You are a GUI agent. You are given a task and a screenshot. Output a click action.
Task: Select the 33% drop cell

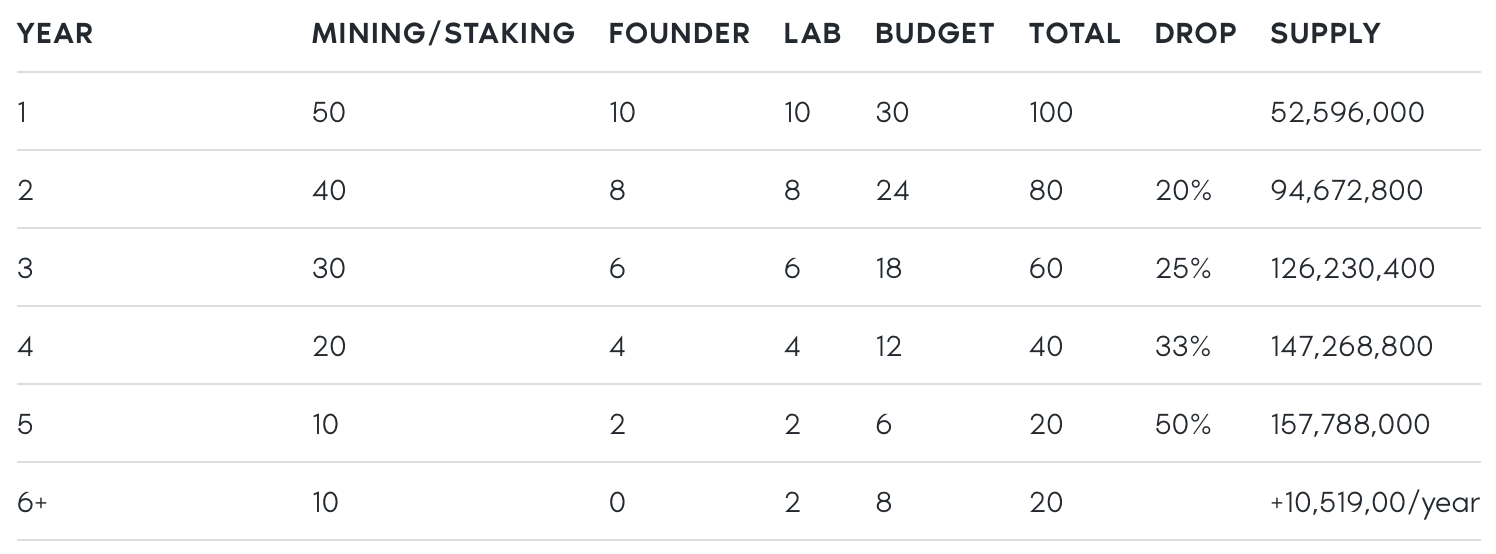click(x=1183, y=346)
